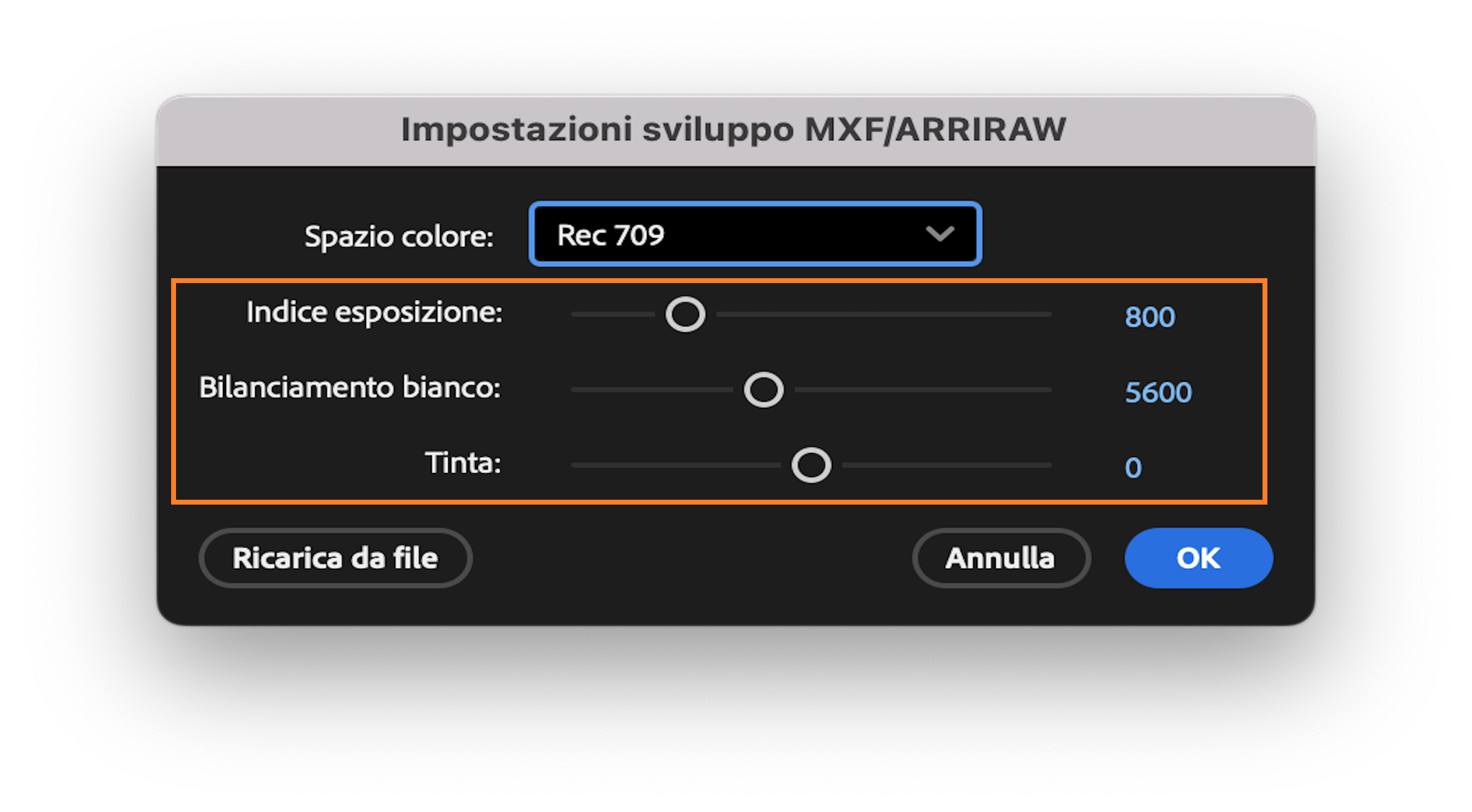Click the track of the Tinta slider
Screen dimensions: 1472x812
tap(670, 464)
